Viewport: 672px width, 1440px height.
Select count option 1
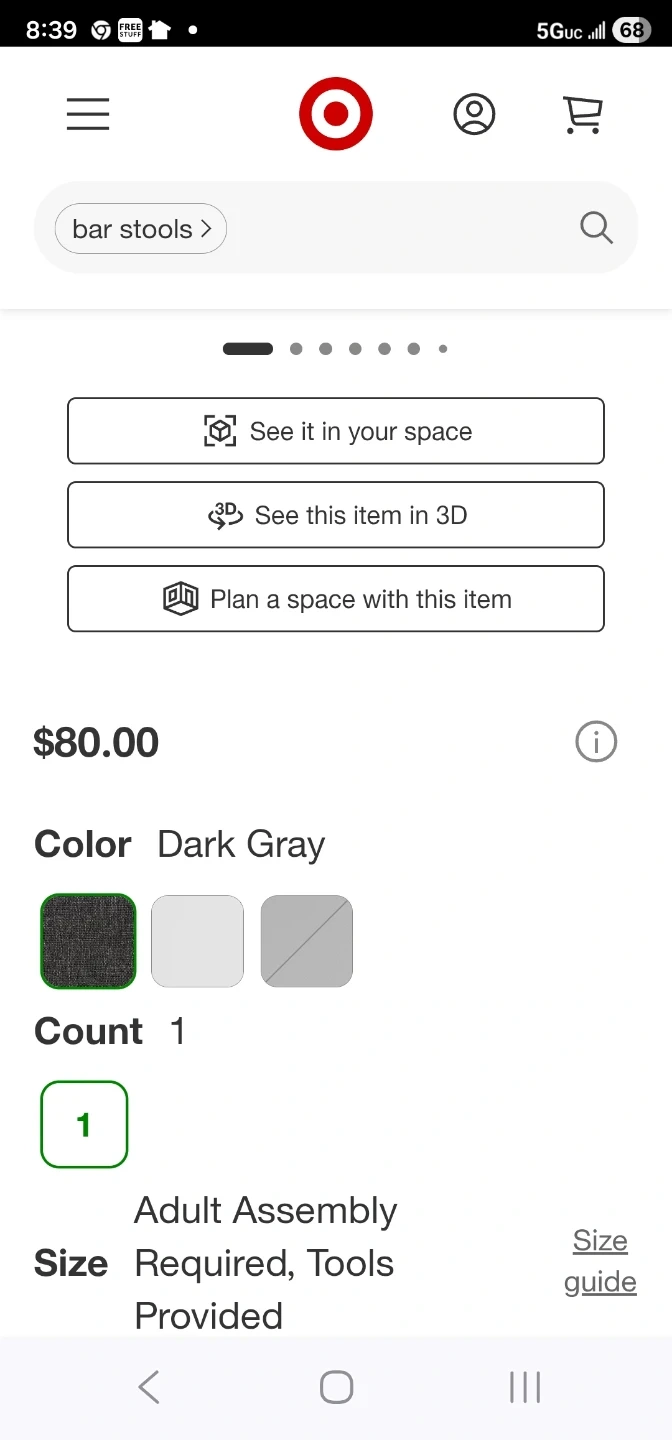click(84, 1124)
